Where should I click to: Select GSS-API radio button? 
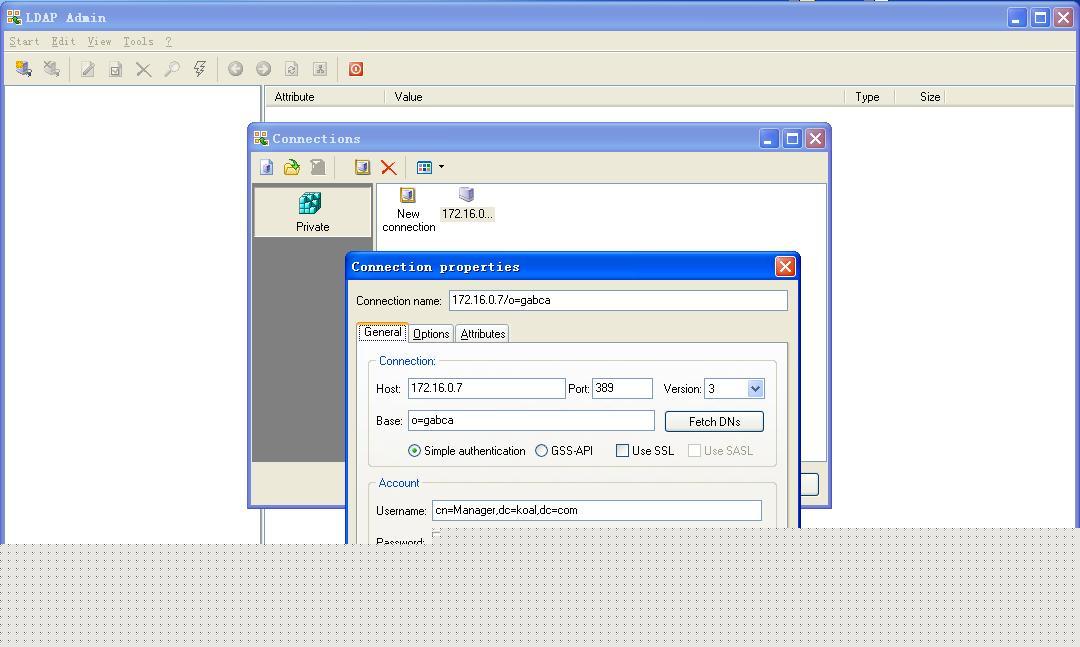pos(541,451)
